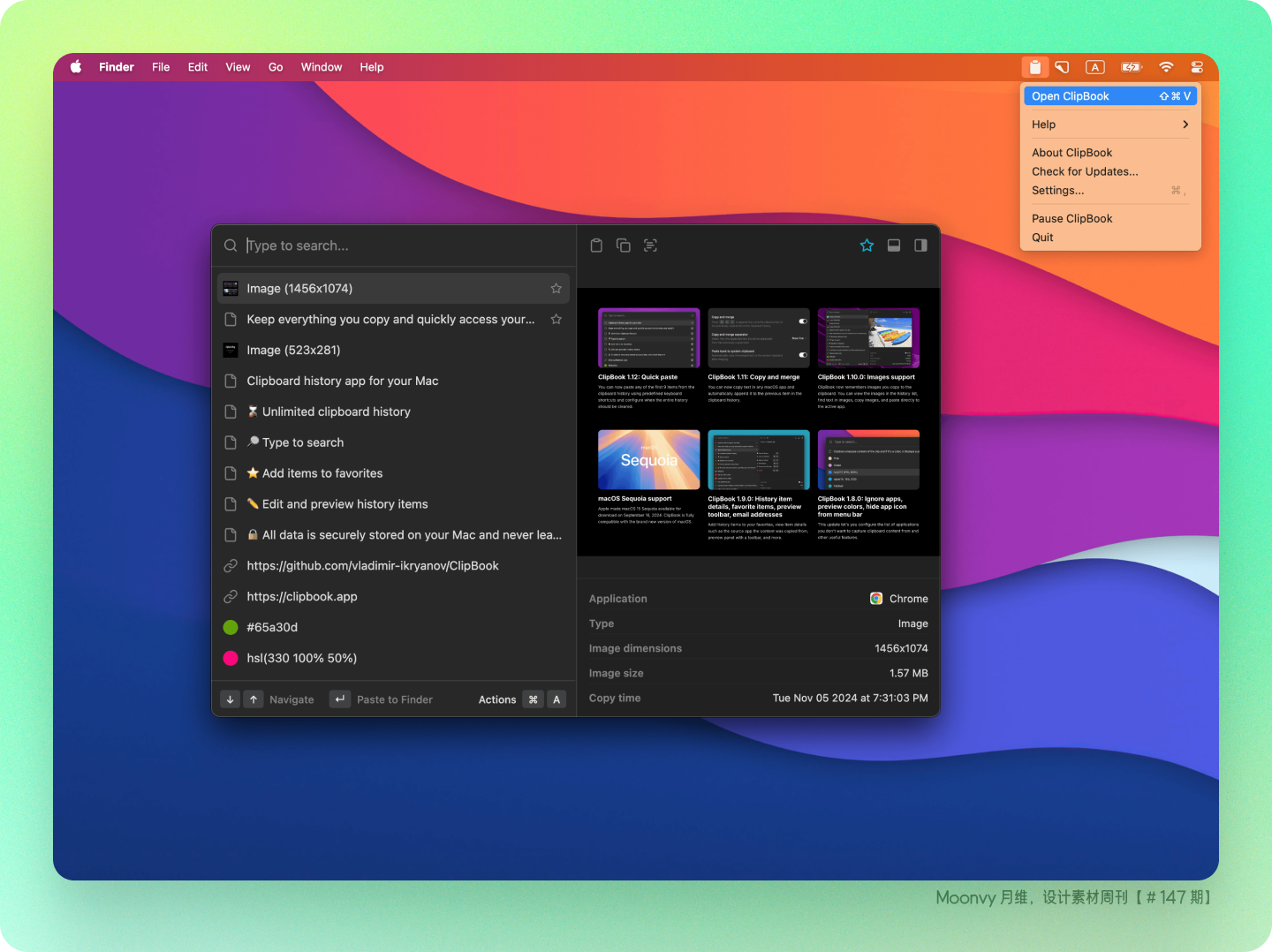Image resolution: width=1272 pixels, height=952 pixels.
Task: Choose Check for Updates... in the menu
Action: [1110, 171]
